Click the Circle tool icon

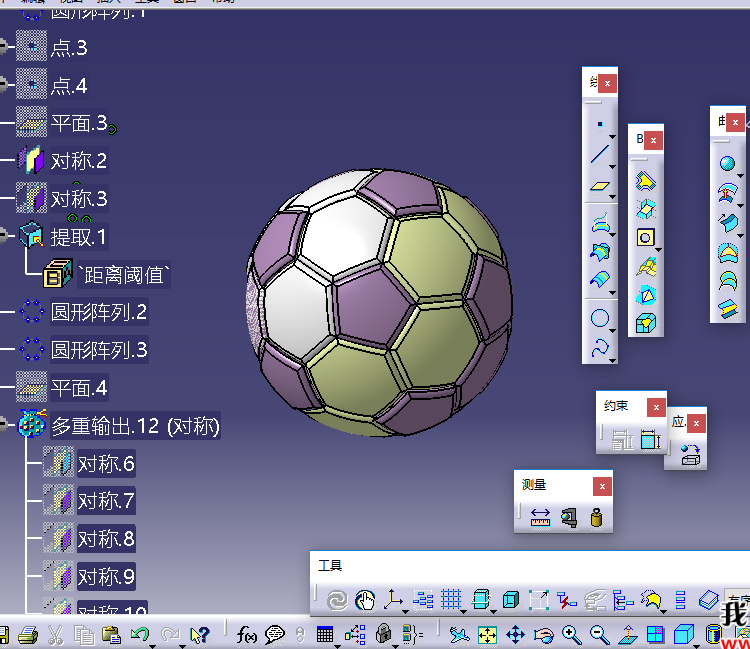click(x=599, y=319)
